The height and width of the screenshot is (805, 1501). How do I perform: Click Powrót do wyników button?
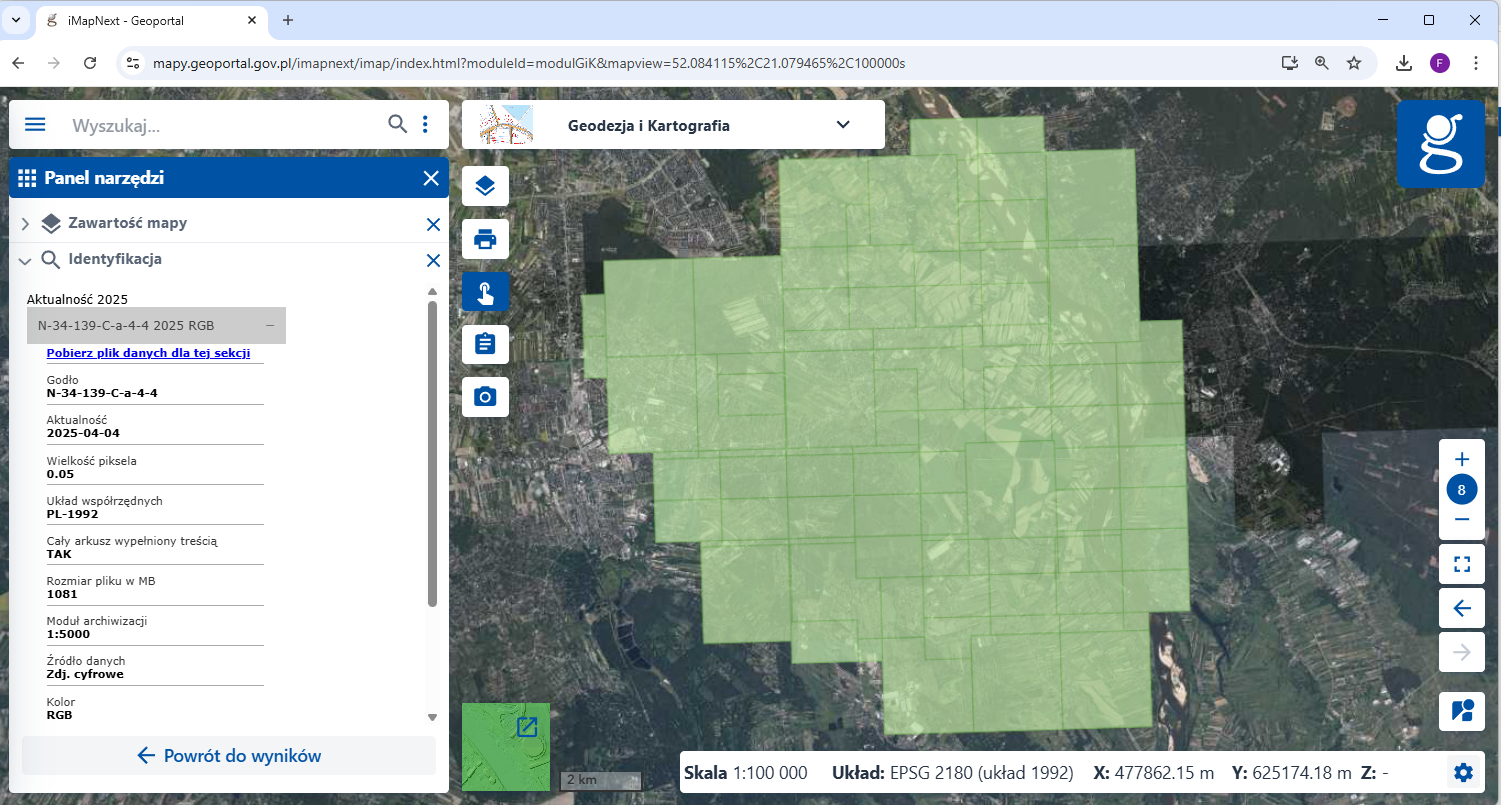tap(229, 756)
